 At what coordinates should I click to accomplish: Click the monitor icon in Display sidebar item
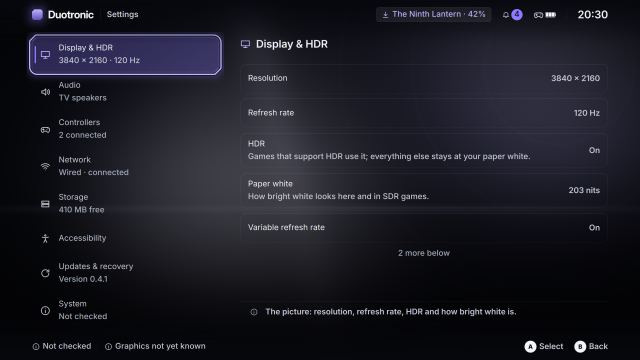click(45, 55)
